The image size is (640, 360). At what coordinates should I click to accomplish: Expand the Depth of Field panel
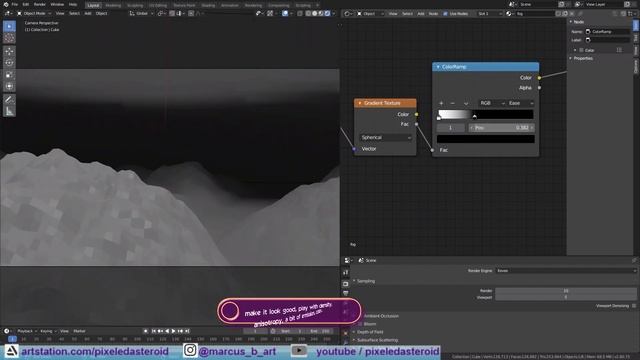[370, 332]
